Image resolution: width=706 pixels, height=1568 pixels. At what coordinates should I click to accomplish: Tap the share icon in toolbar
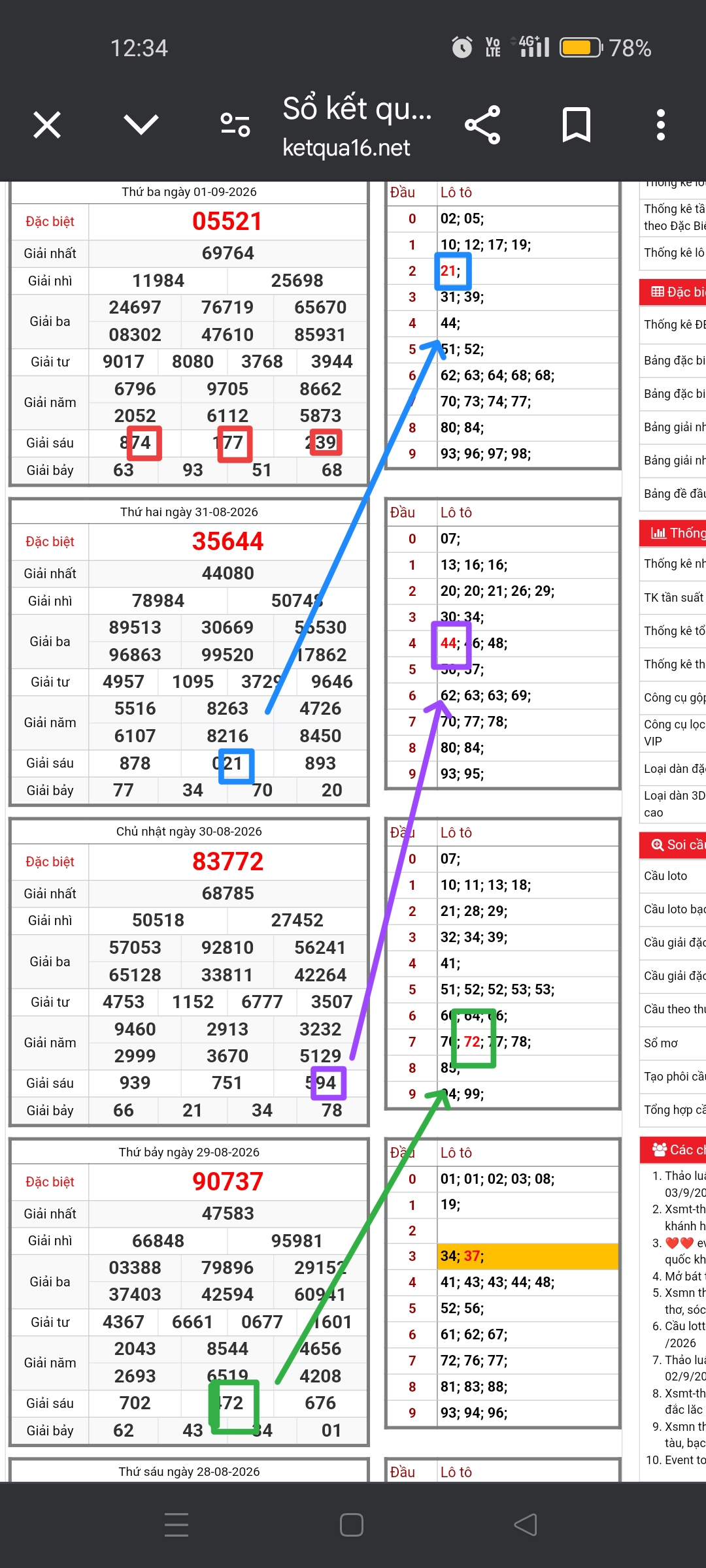(482, 124)
